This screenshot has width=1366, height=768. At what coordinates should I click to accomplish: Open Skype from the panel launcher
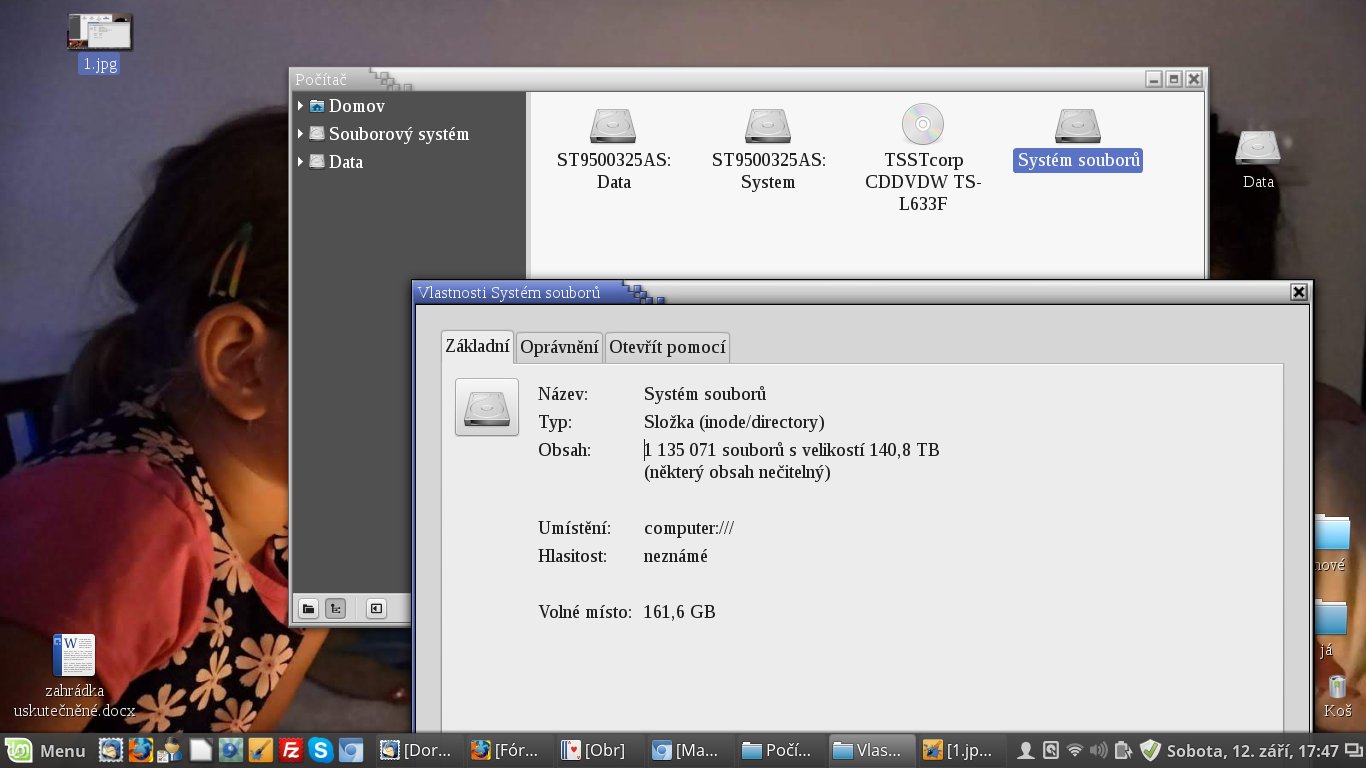click(321, 750)
